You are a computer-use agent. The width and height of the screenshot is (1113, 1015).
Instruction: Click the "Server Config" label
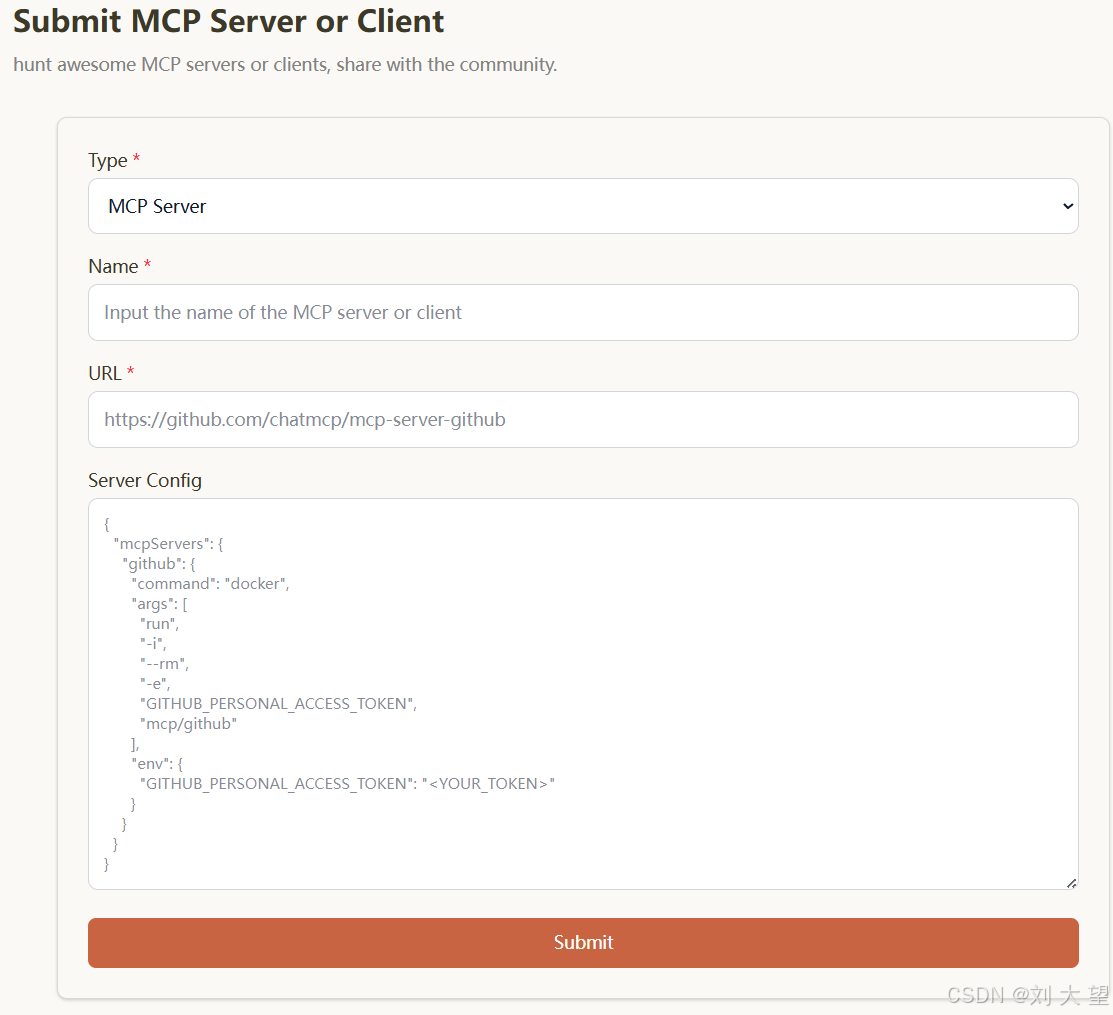pos(145,481)
